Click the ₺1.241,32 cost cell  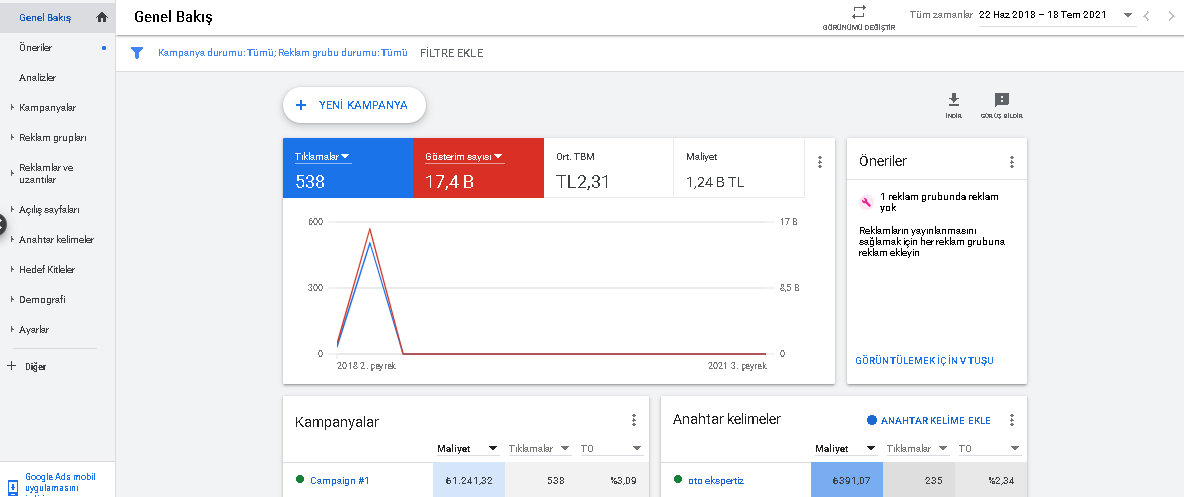click(469, 480)
